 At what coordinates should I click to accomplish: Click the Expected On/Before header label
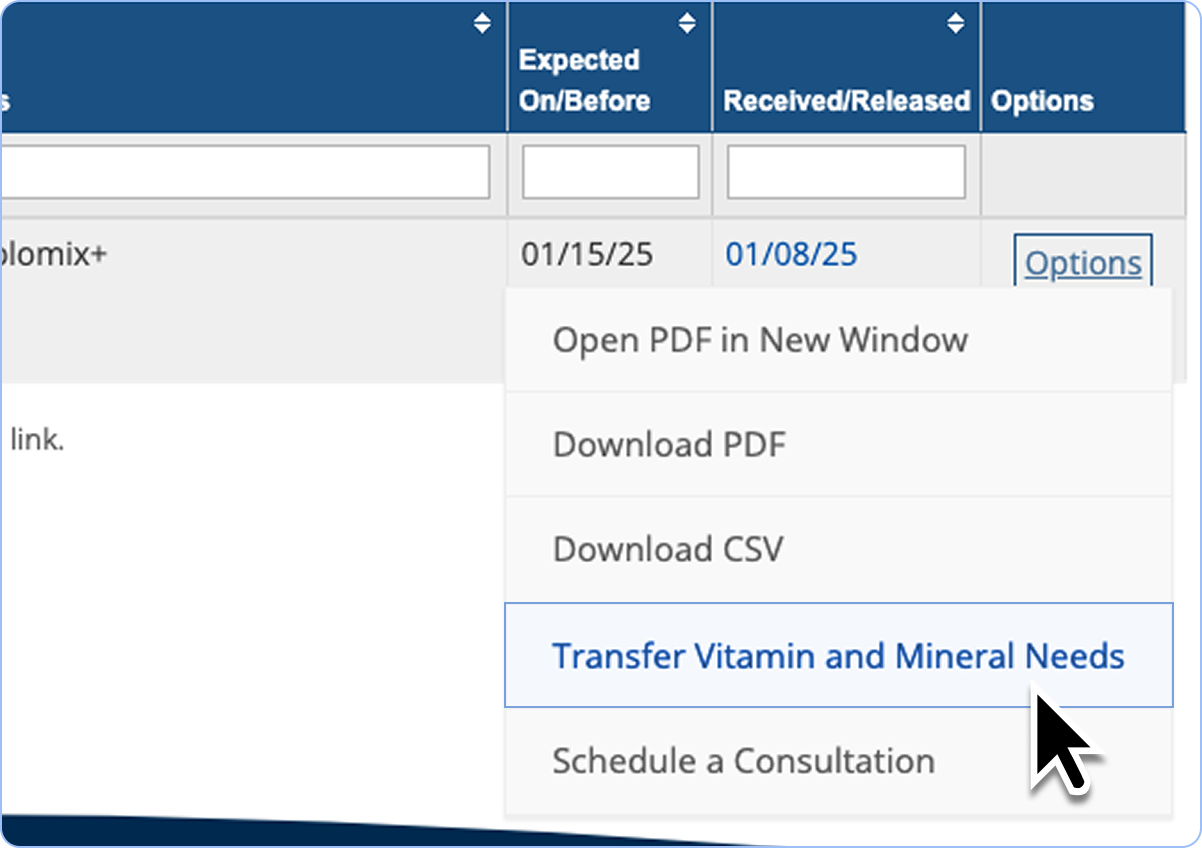tap(584, 80)
